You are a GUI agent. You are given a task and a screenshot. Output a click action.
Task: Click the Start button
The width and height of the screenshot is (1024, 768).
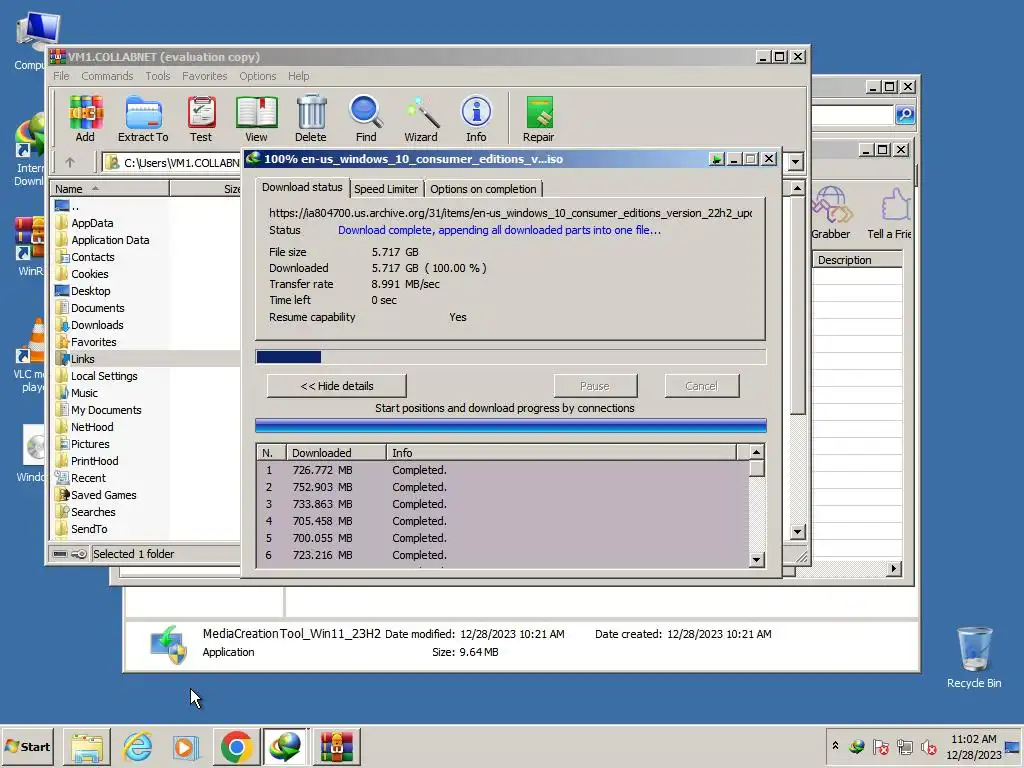point(27,746)
